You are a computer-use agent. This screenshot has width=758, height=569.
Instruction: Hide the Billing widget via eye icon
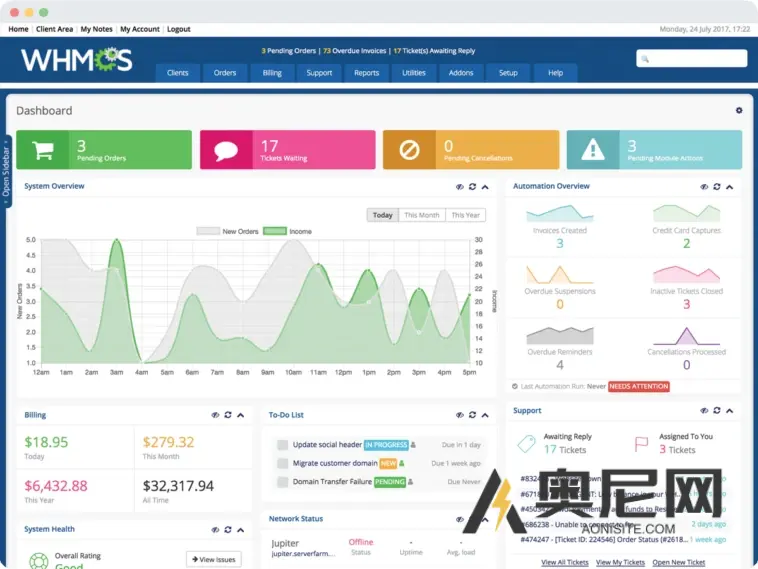click(215, 415)
